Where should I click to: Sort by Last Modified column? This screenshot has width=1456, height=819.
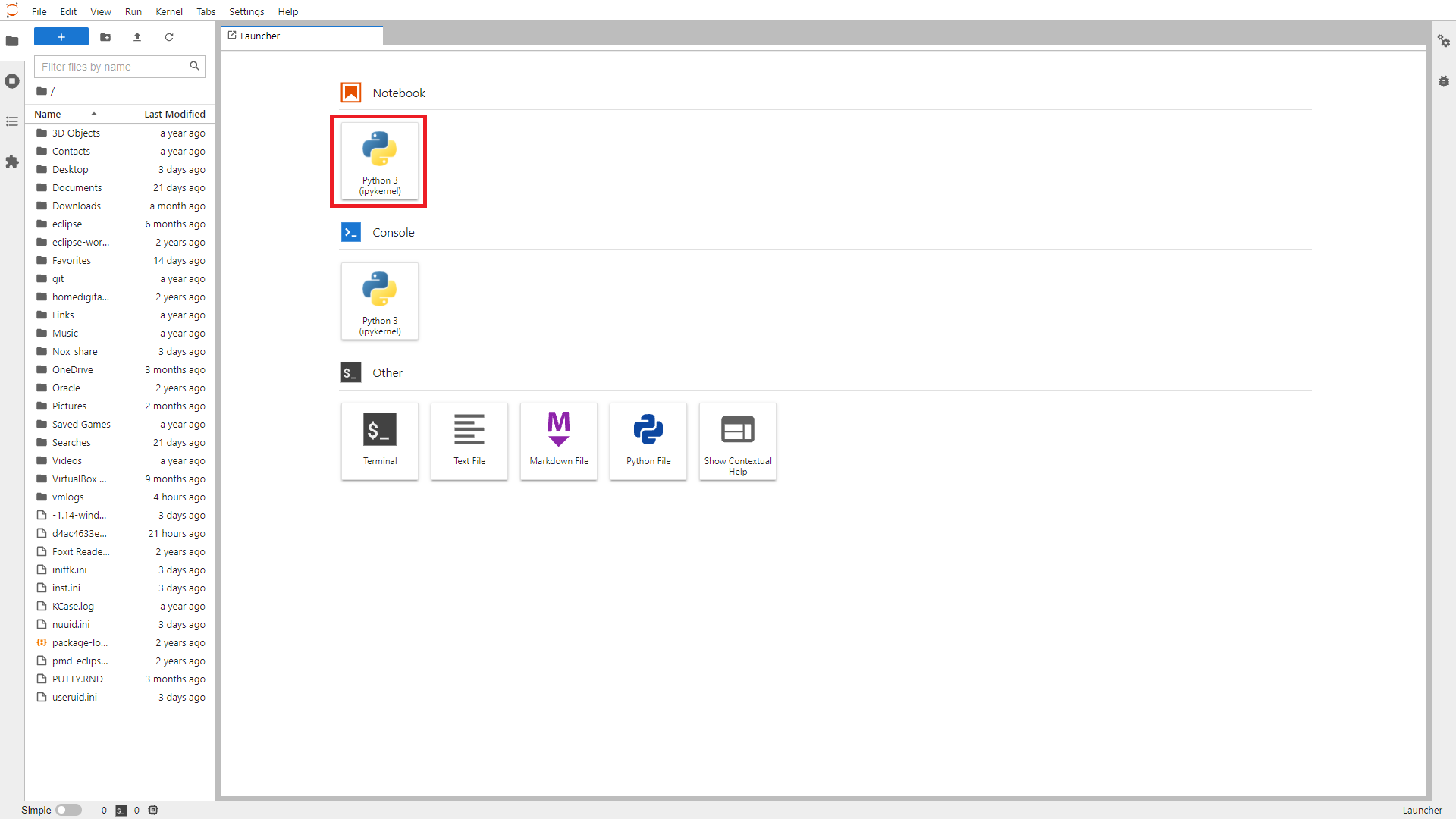coord(174,114)
